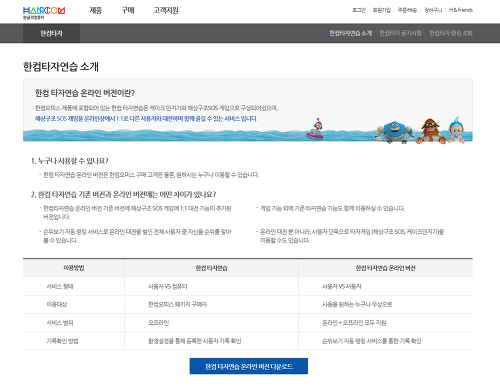This screenshot has height=386, width=500.
Task: Click the 한컴타자연습 소개 page heading
Action: 61,67
